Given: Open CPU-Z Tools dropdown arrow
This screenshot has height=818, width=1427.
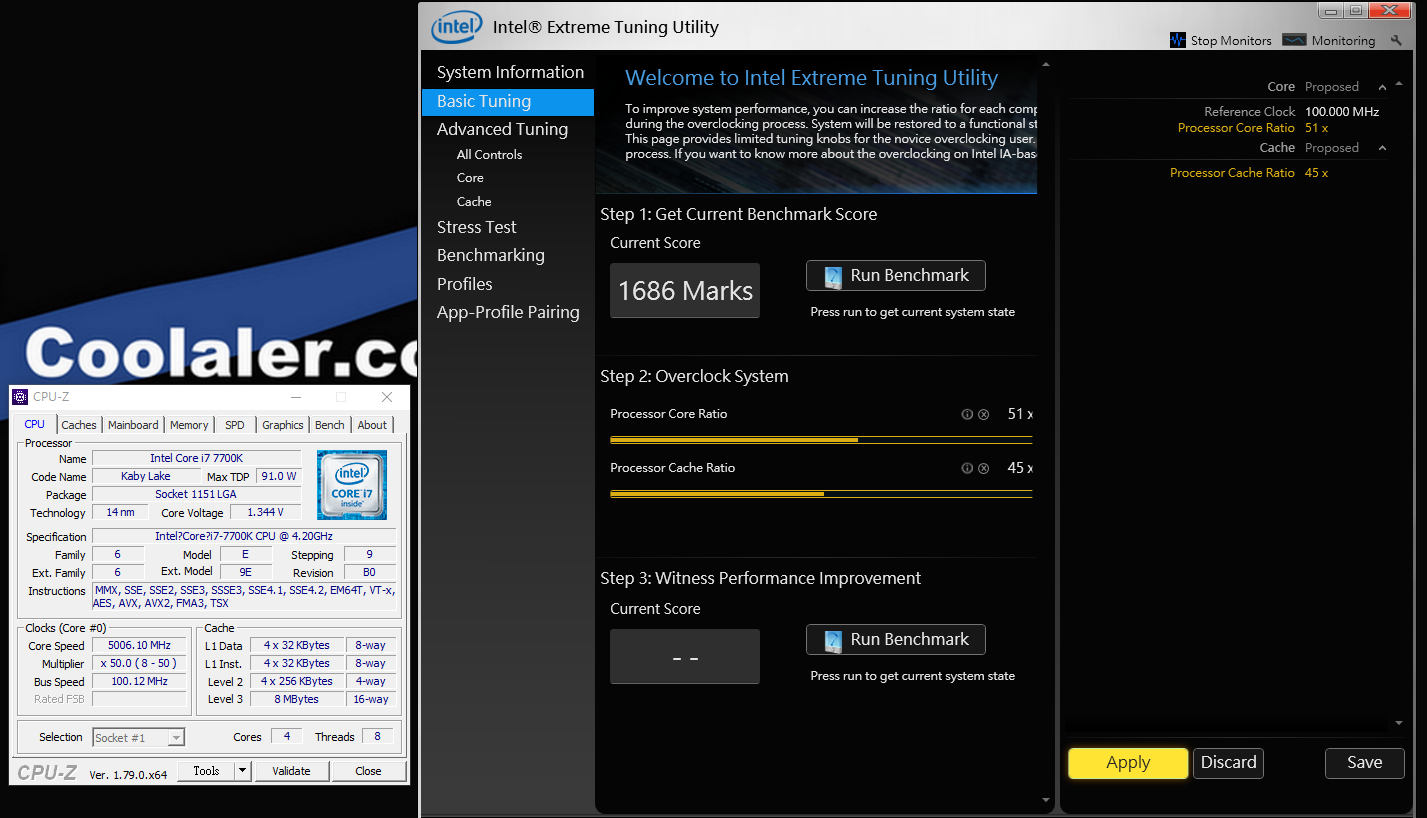Looking at the screenshot, I should point(242,771).
